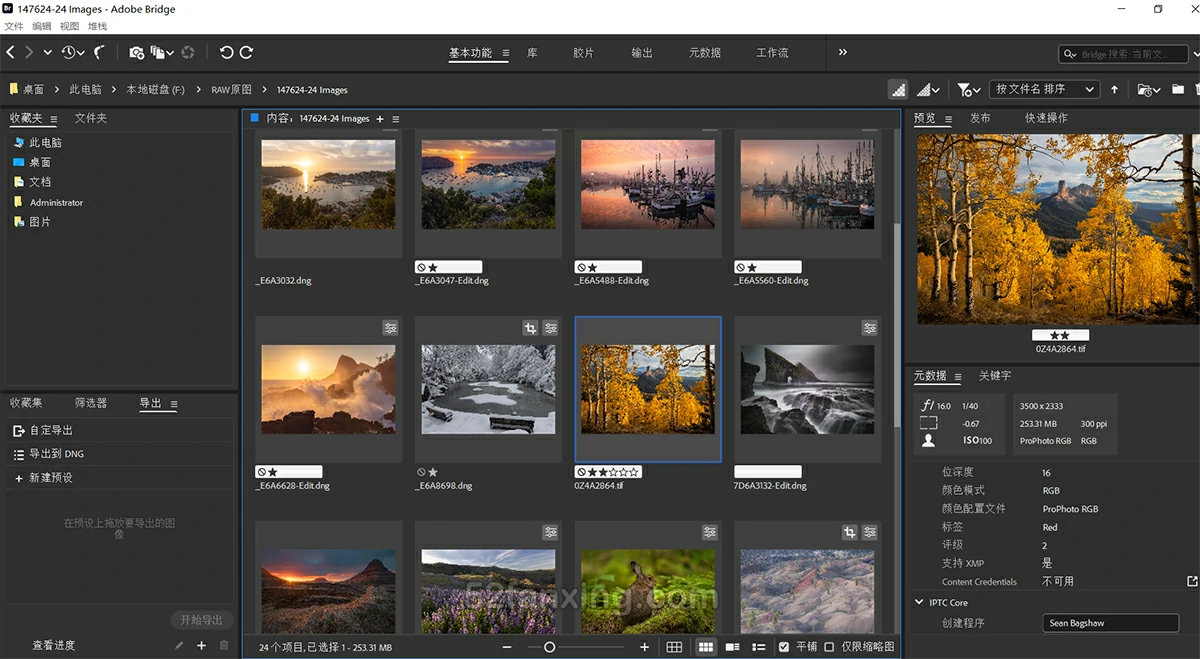Image resolution: width=1200 pixels, height=659 pixels.
Task: Rotate image 90° counterclockwise
Action: coord(226,52)
